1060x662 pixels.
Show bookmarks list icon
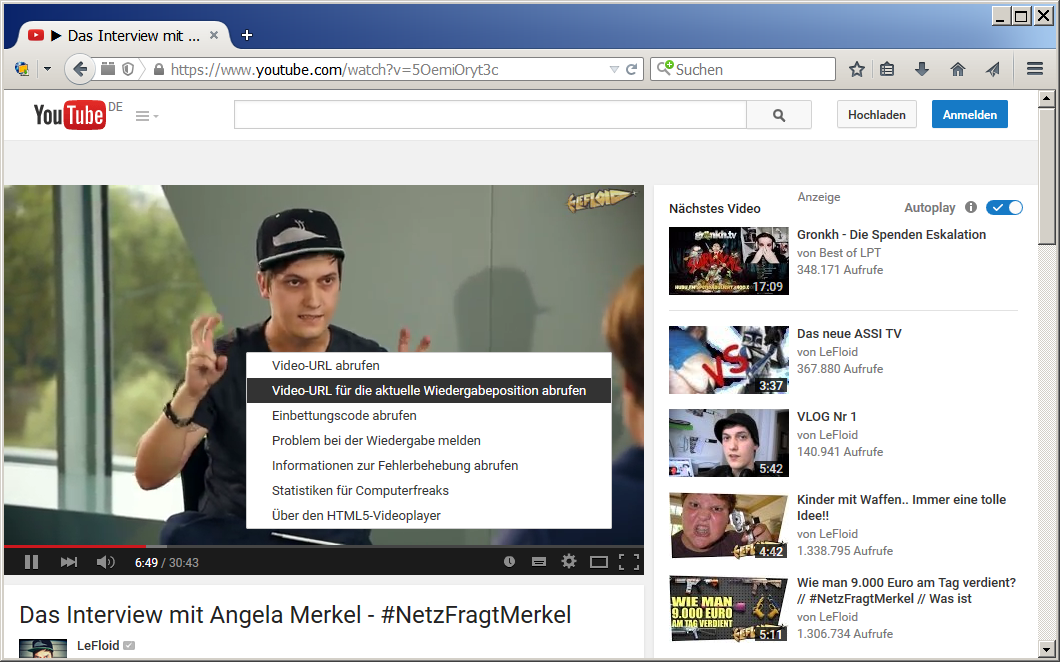click(887, 69)
